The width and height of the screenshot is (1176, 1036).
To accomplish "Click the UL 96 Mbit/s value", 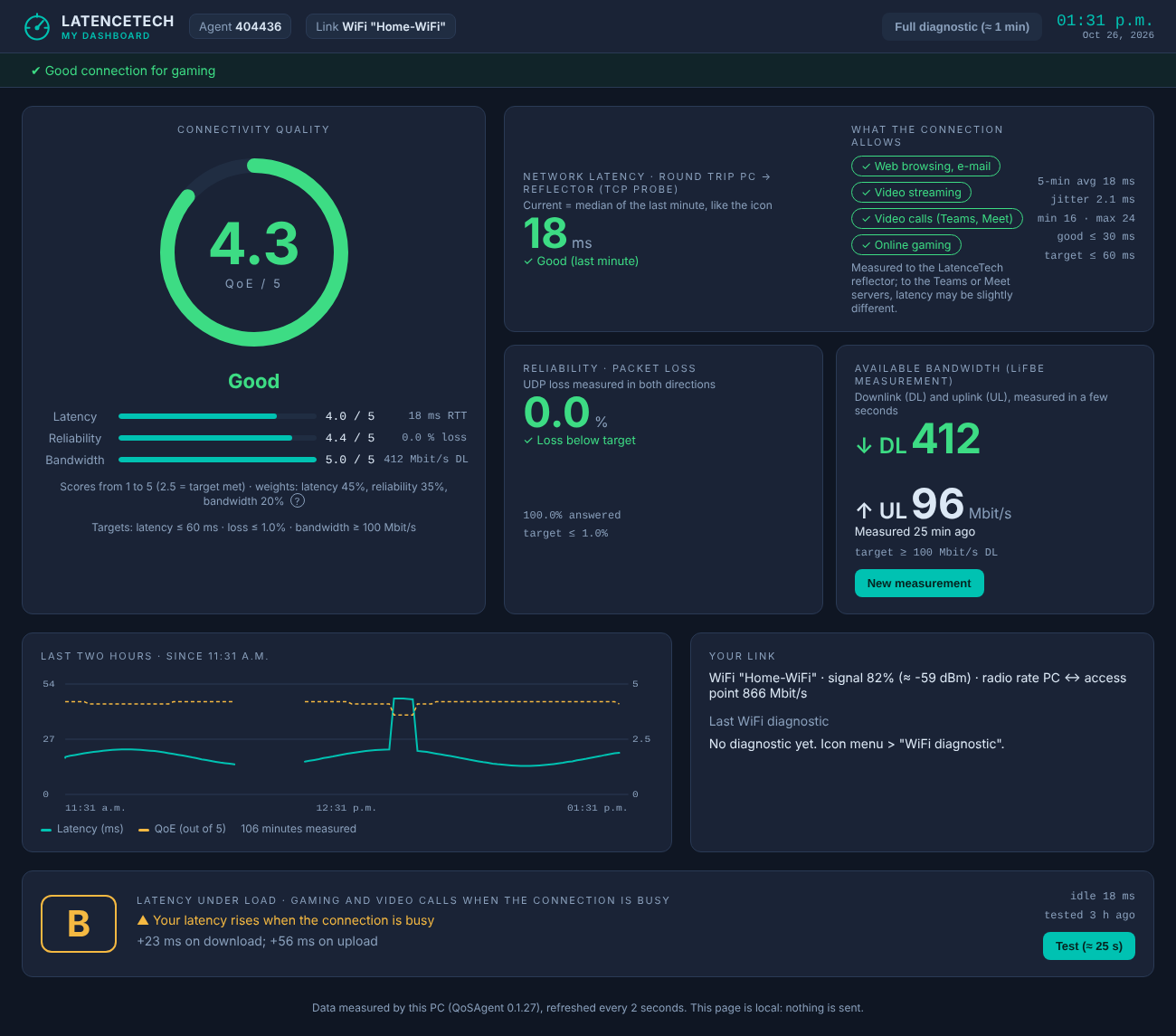I will point(934,505).
